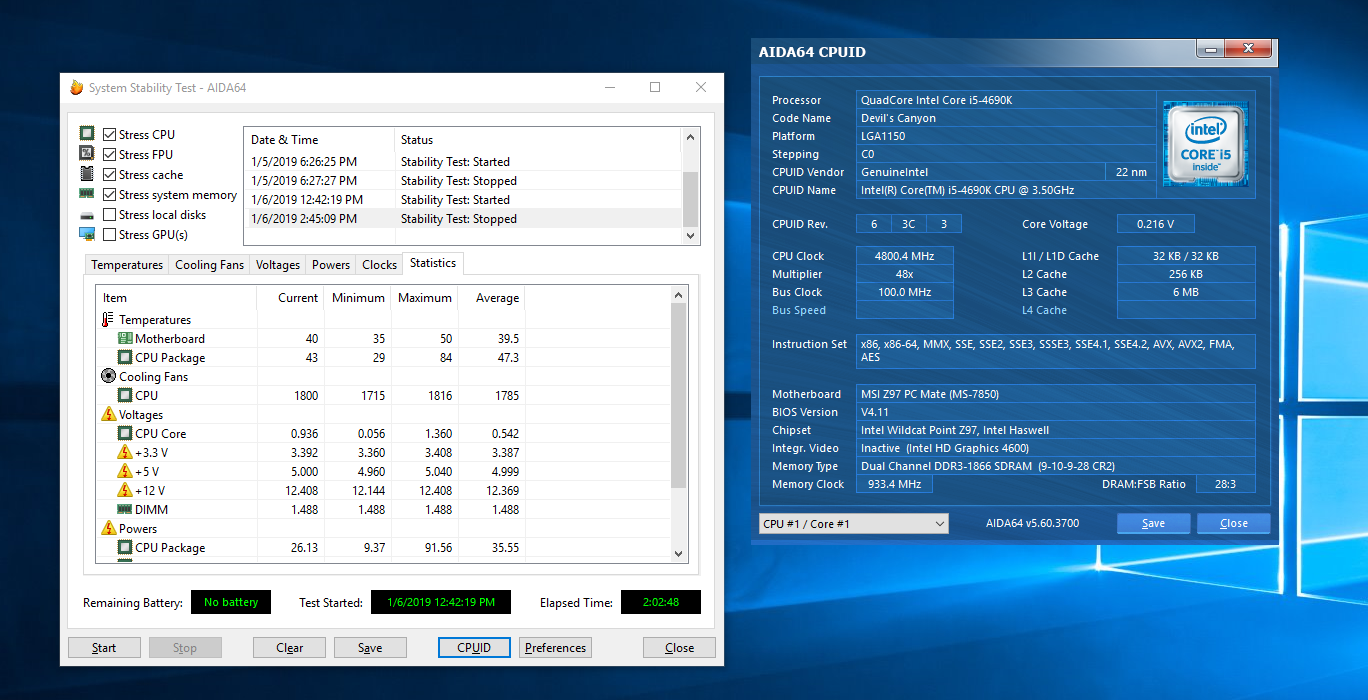
Task: Click the AIDA64 flame icon in title bar
Action: click(x=77, y=87)
